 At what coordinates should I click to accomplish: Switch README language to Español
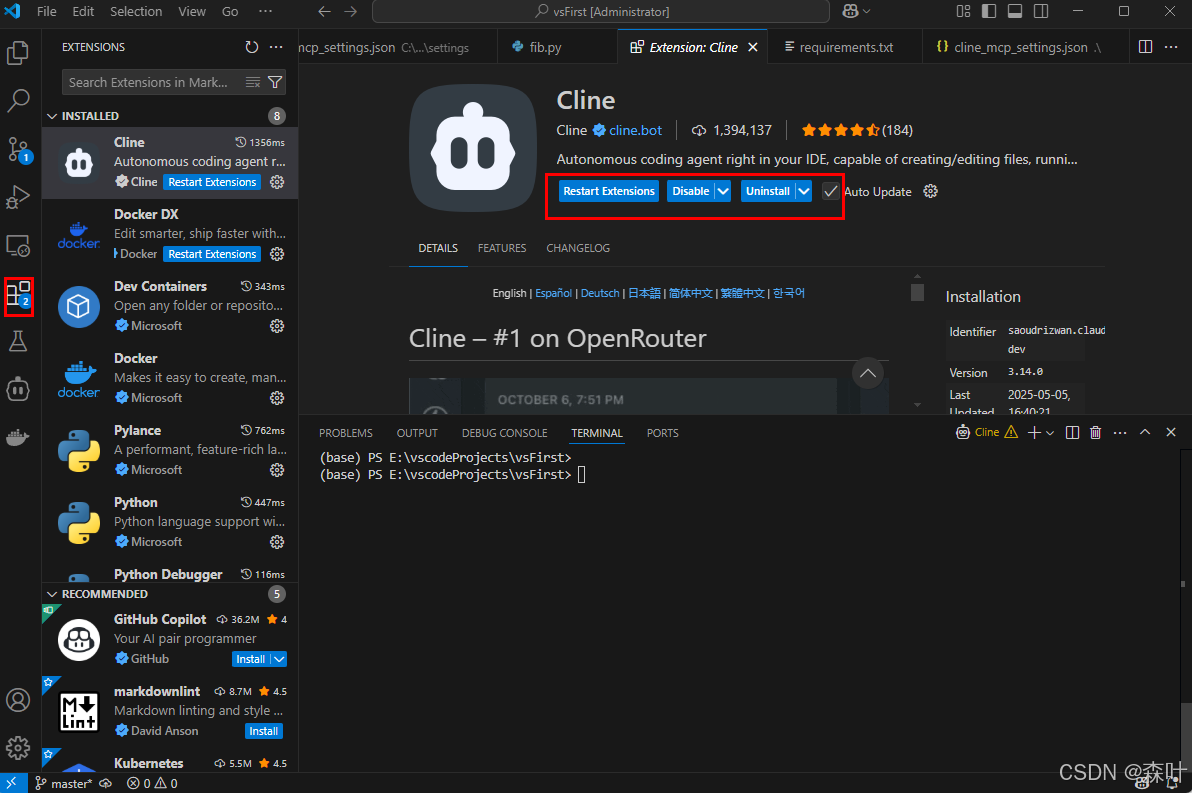coord(553,293)
